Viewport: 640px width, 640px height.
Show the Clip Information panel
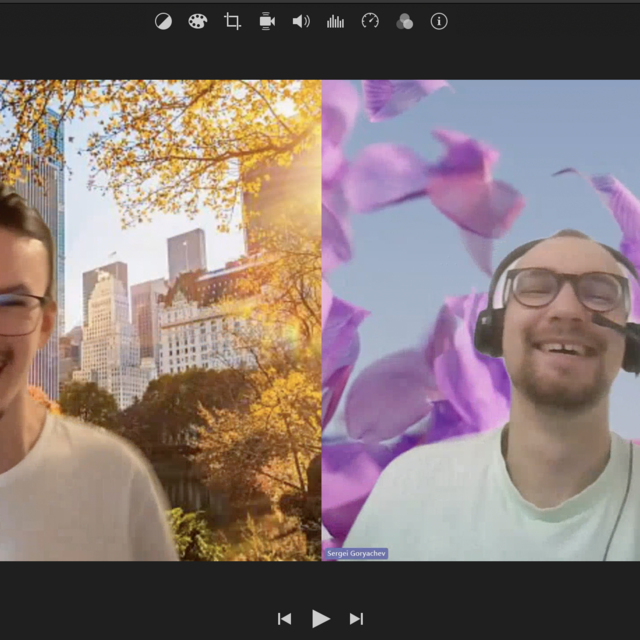(439, 21)
